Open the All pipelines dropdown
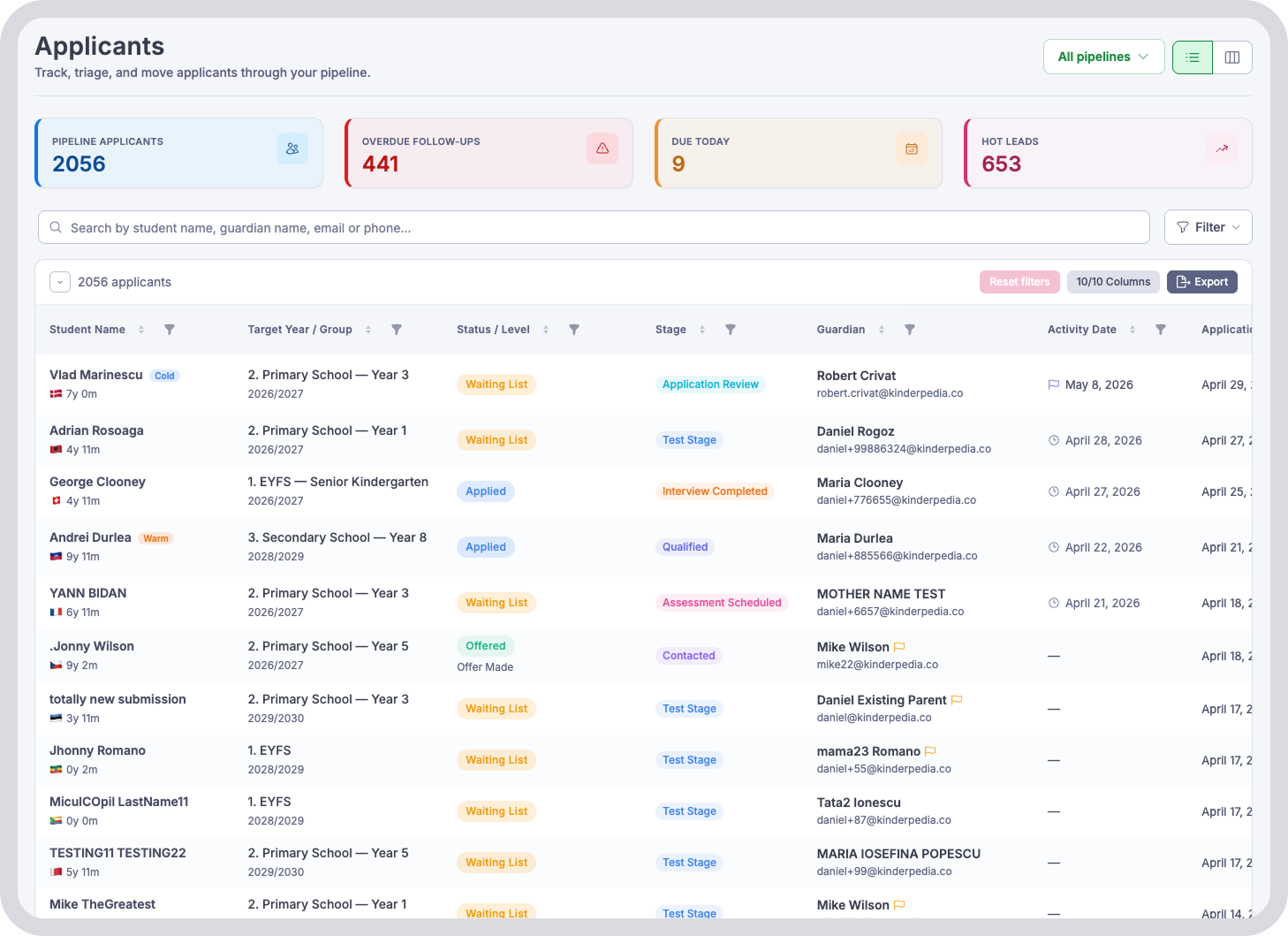This screenshot has width=1288, height=936. [x=1103, y=57]
